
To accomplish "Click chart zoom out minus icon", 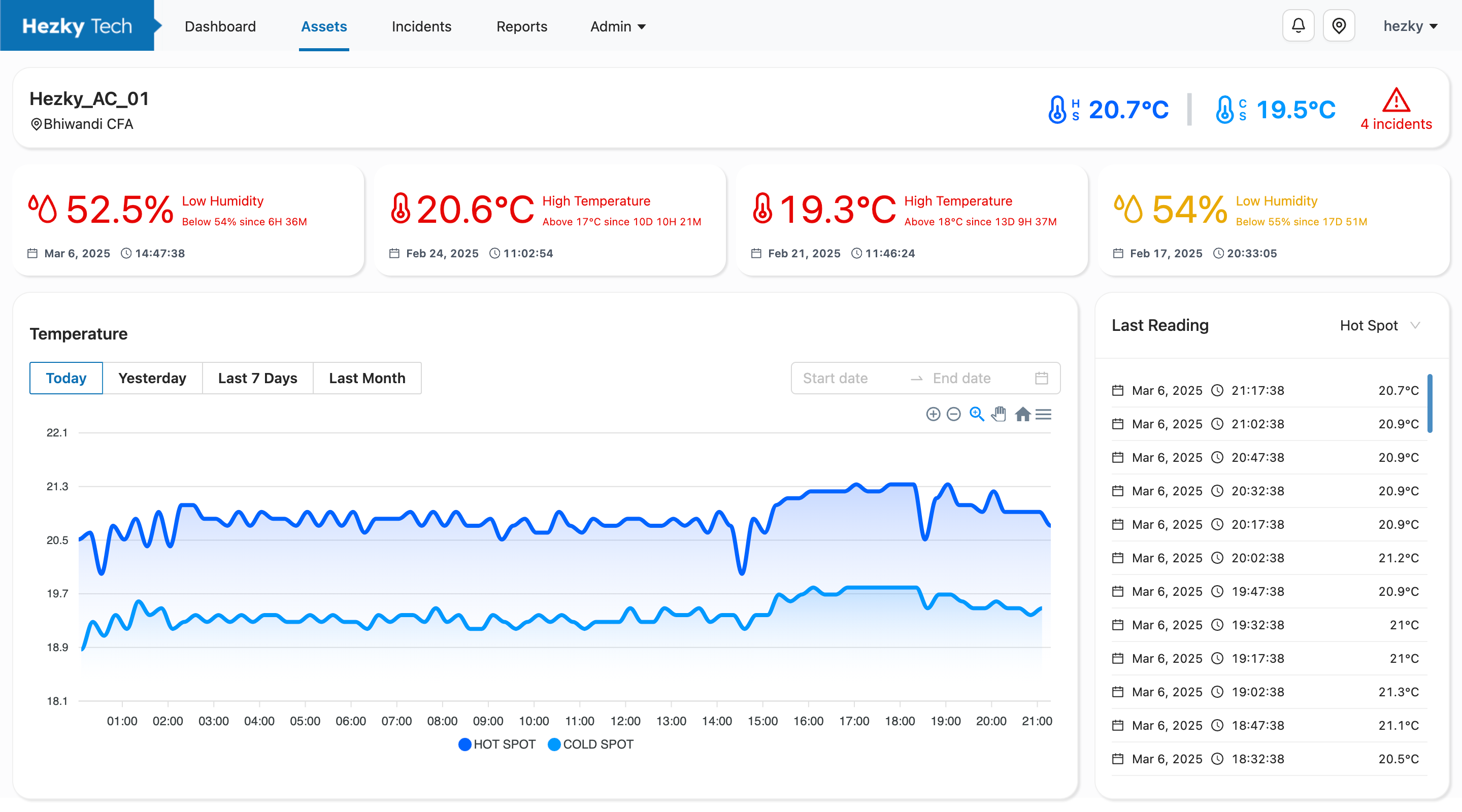I will 953,414.
